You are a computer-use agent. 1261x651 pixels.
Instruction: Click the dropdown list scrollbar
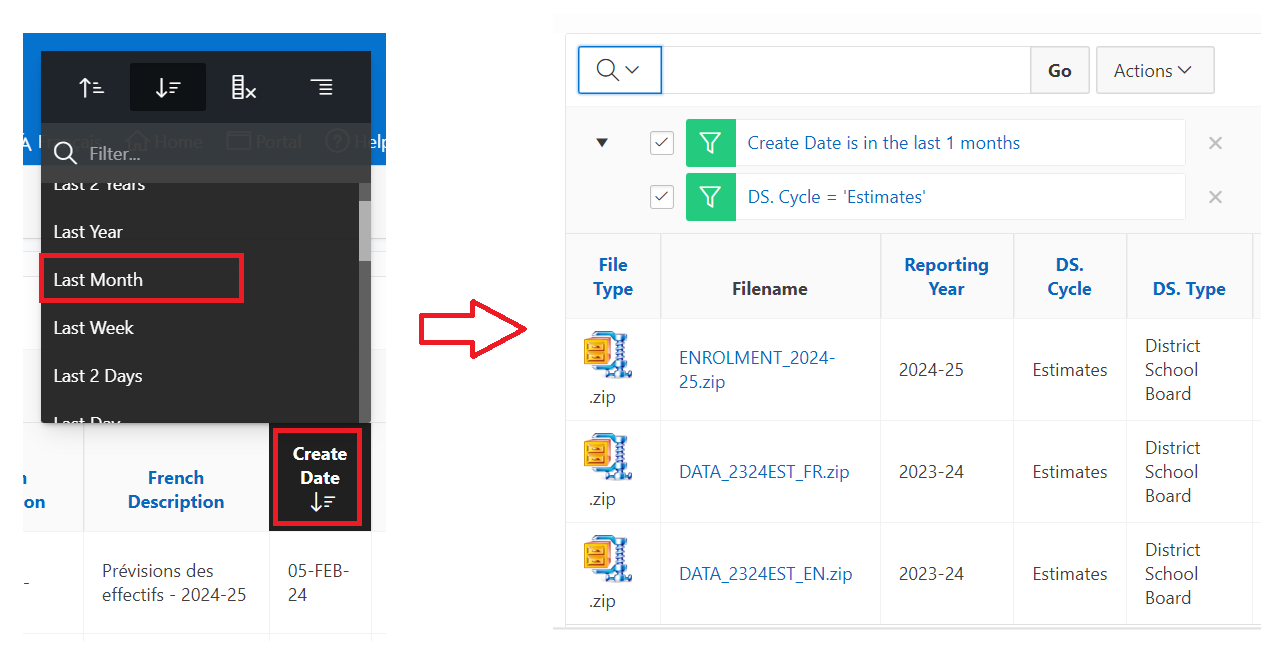click(365, 230)
